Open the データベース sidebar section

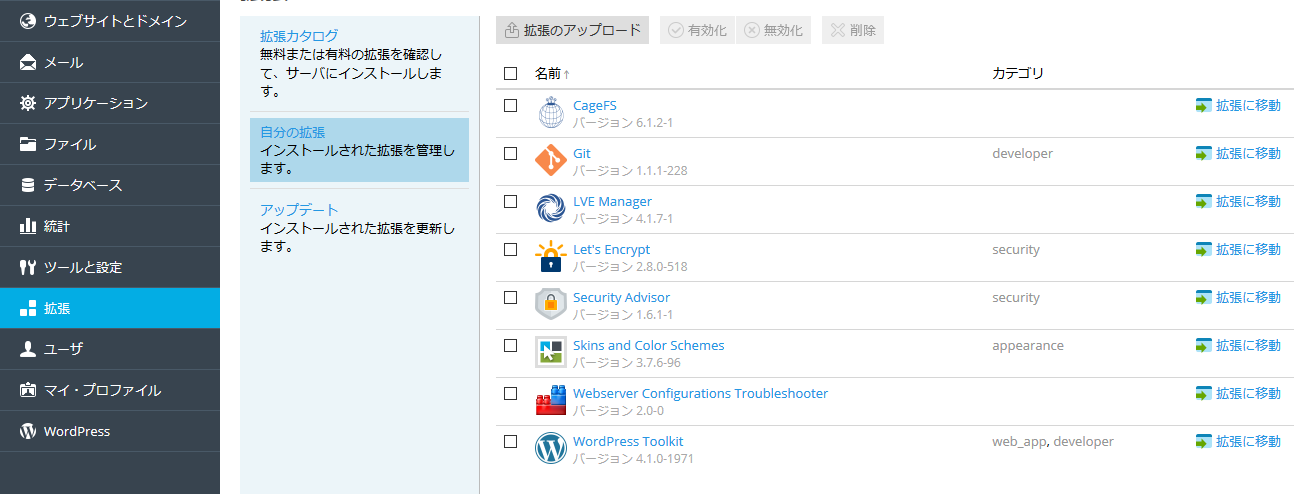coord(82,185)
